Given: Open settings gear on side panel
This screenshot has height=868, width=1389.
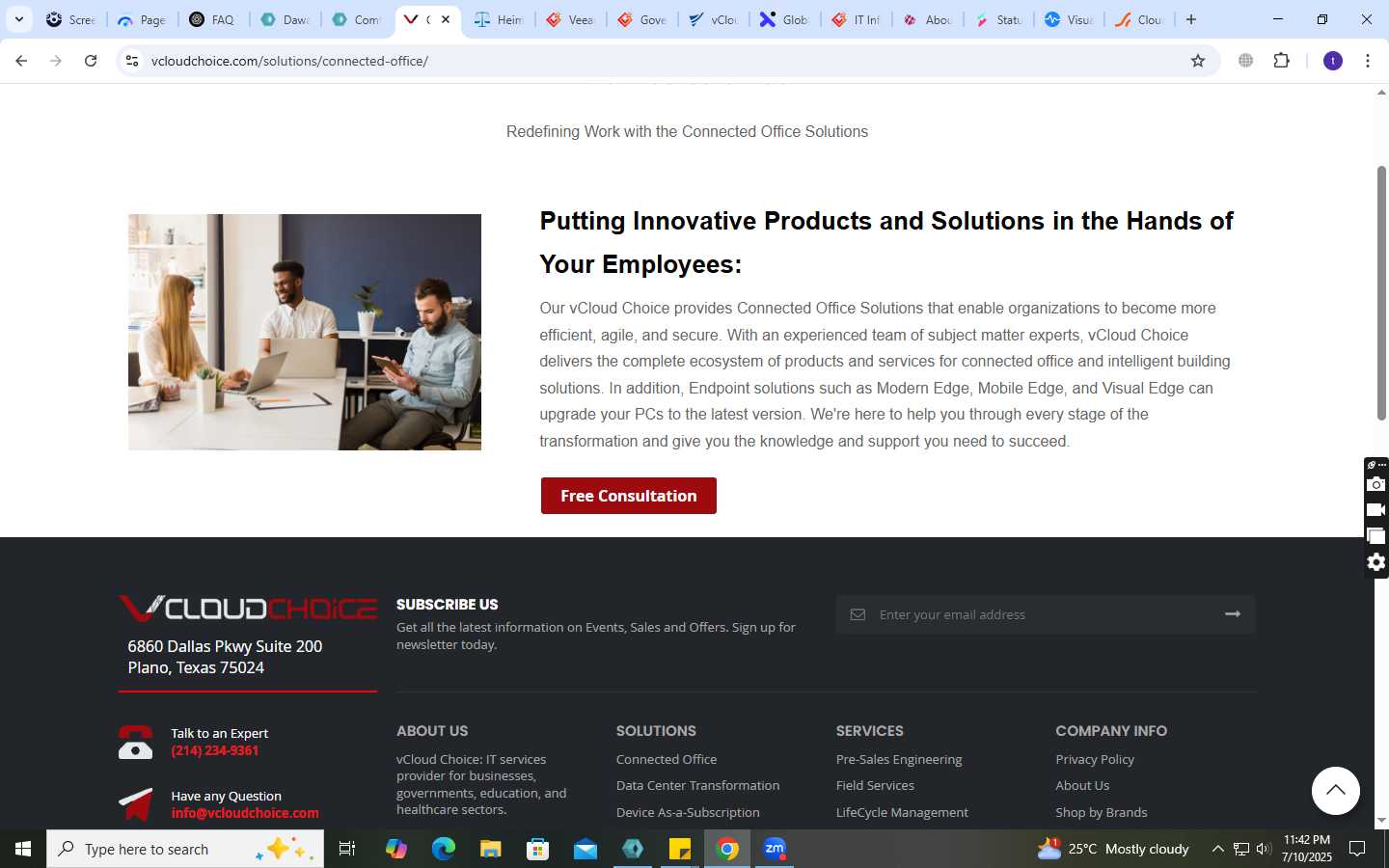Looking at the screenshot, I should coord(1376,562).
